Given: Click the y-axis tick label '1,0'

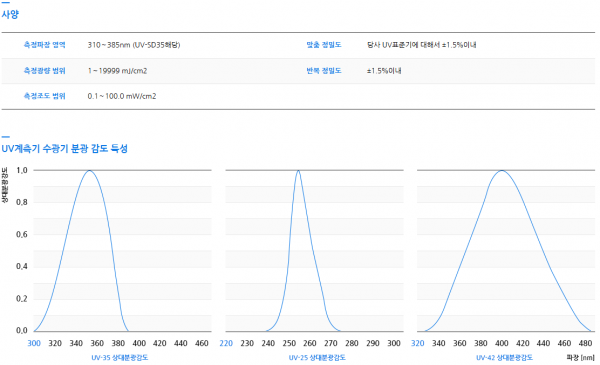Looking at the screenshot, I should point(22,170).
